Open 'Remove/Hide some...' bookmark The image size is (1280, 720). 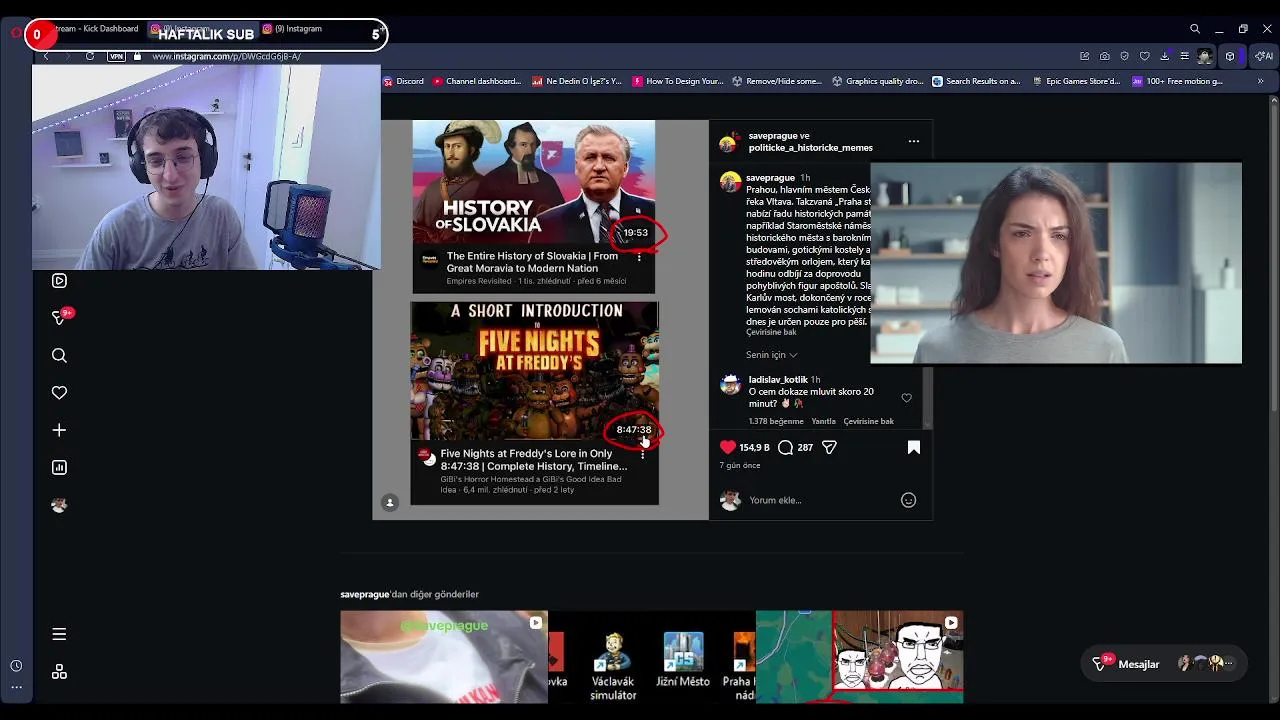click(x=777, y=81)
